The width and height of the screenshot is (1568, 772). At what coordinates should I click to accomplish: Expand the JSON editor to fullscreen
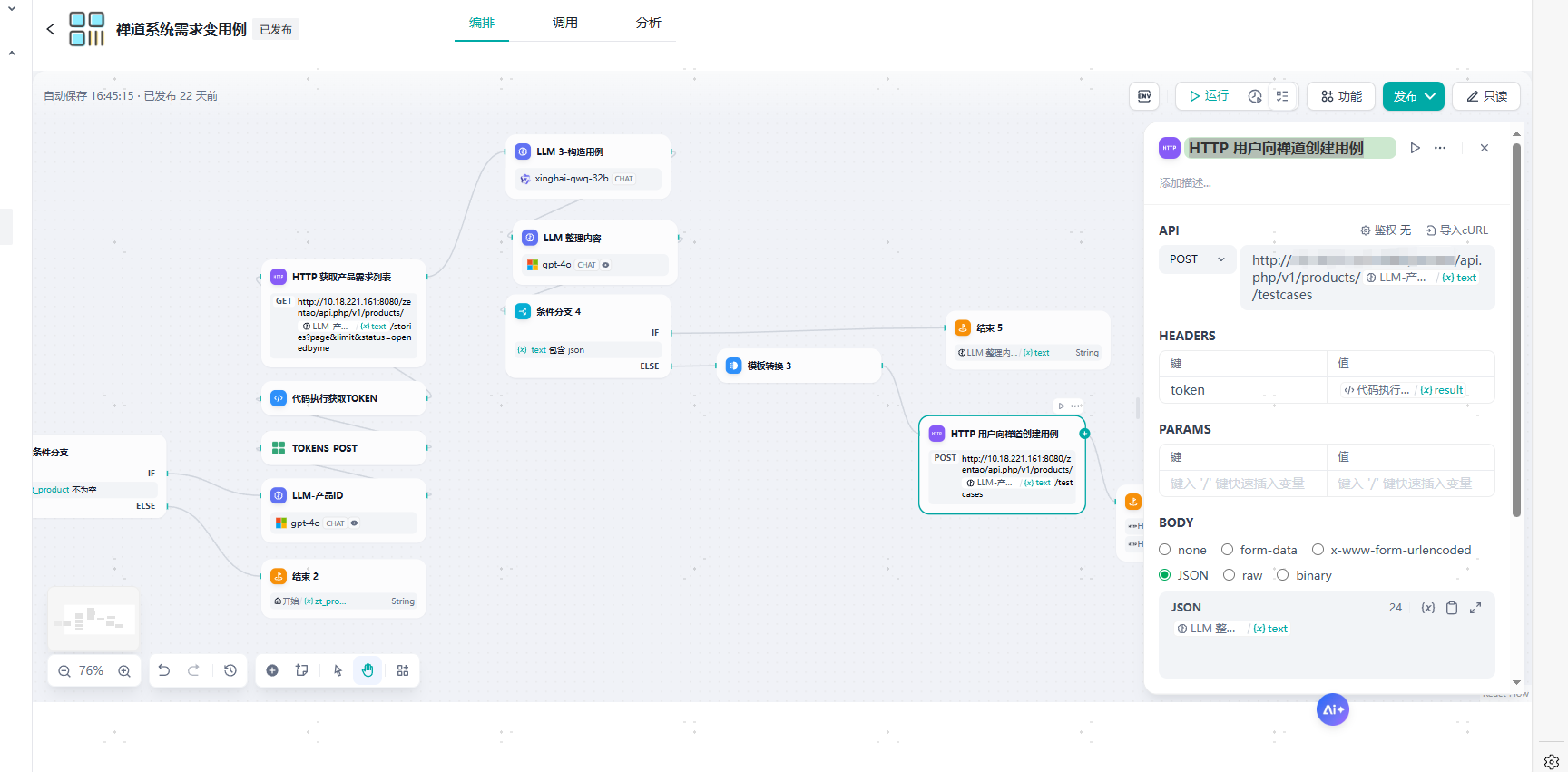(1475, 608)
